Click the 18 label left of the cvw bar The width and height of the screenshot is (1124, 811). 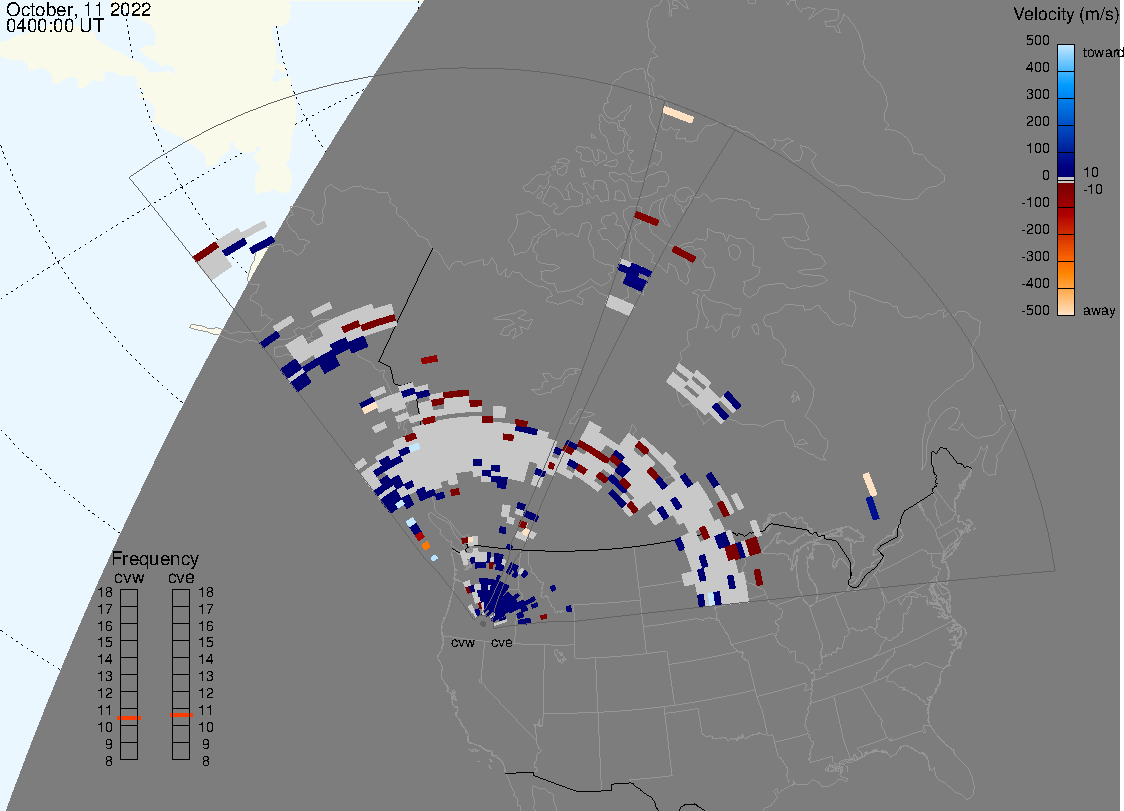[x=105, y=592]
